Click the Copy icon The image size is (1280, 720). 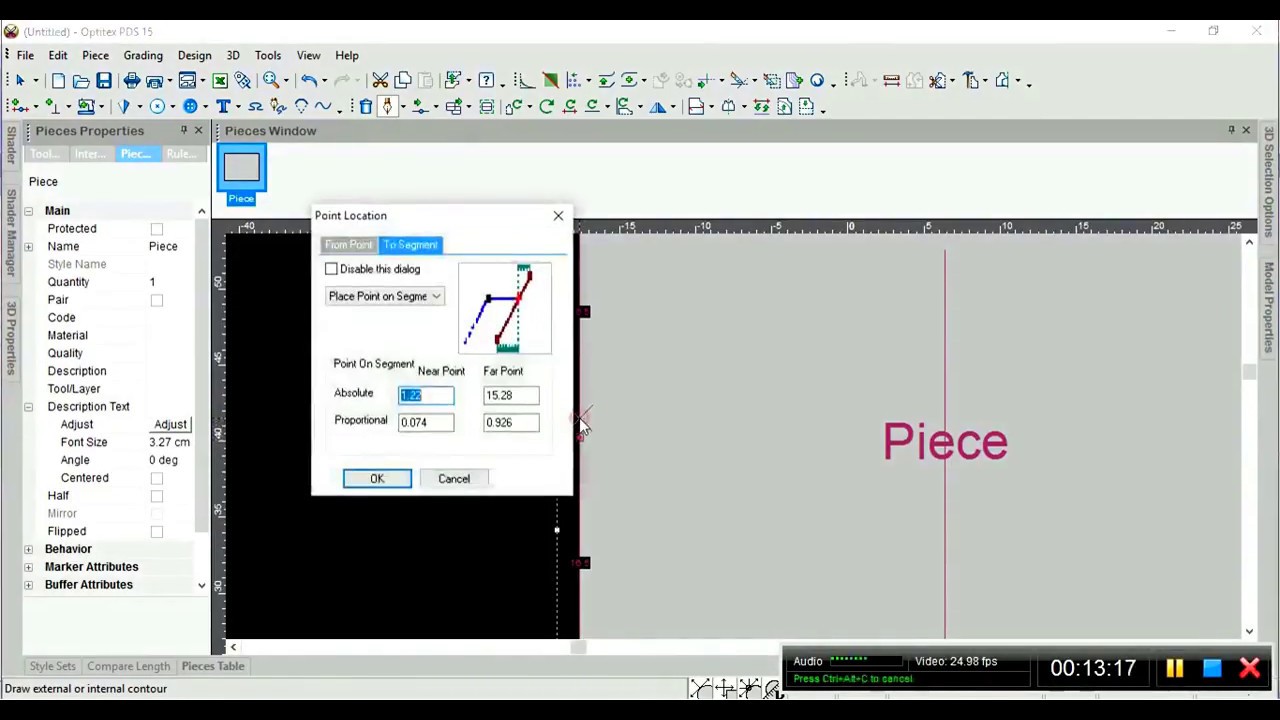(x=402, y=80)
